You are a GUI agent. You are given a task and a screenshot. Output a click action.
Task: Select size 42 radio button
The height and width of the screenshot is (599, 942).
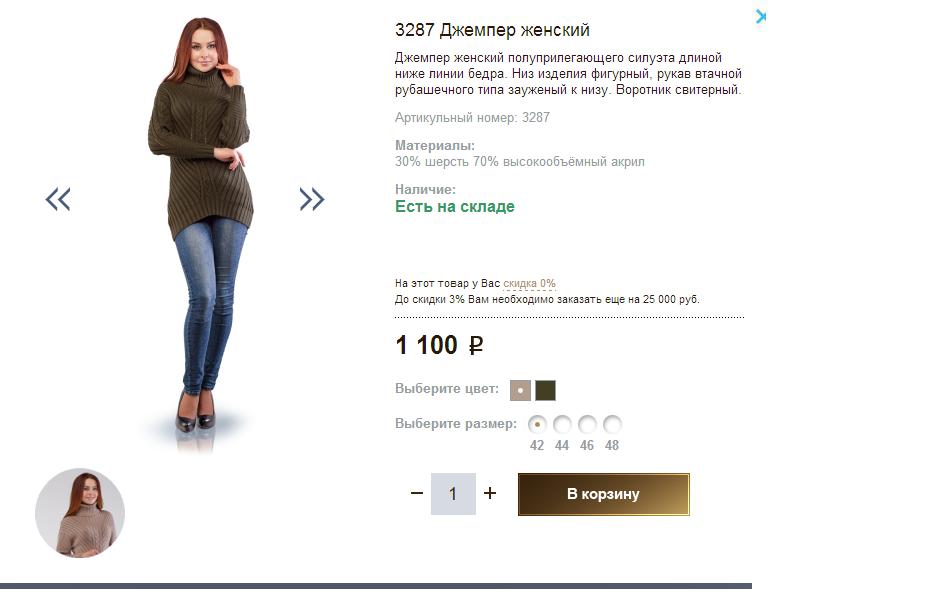537,424
